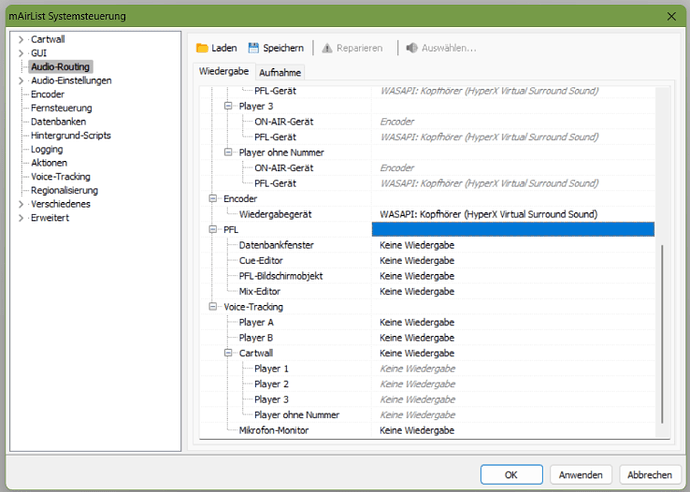
Task: Select the Mikrofon-Monitor row
Action: [274, 430]
